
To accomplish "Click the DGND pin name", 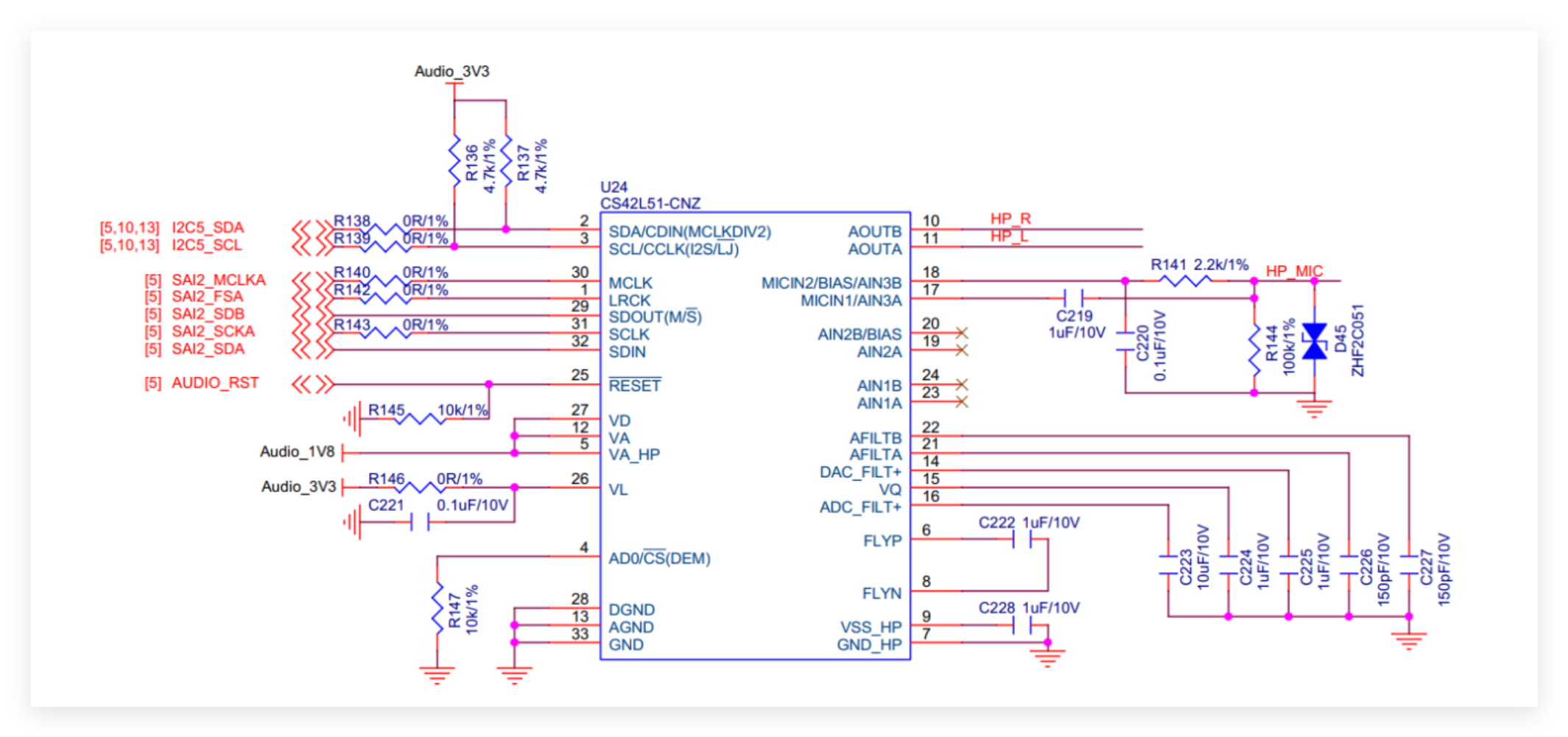I will click(631, 610).
